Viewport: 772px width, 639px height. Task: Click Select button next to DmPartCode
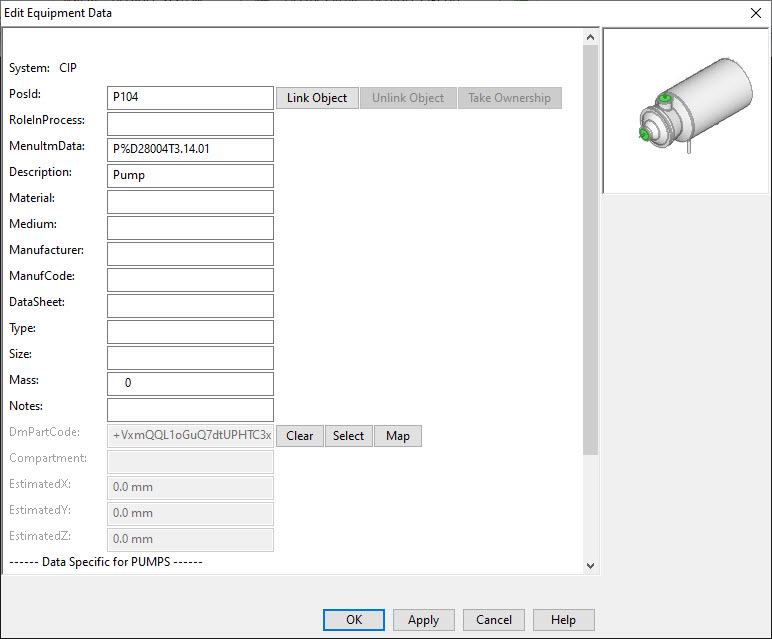(x=348, y=436)
